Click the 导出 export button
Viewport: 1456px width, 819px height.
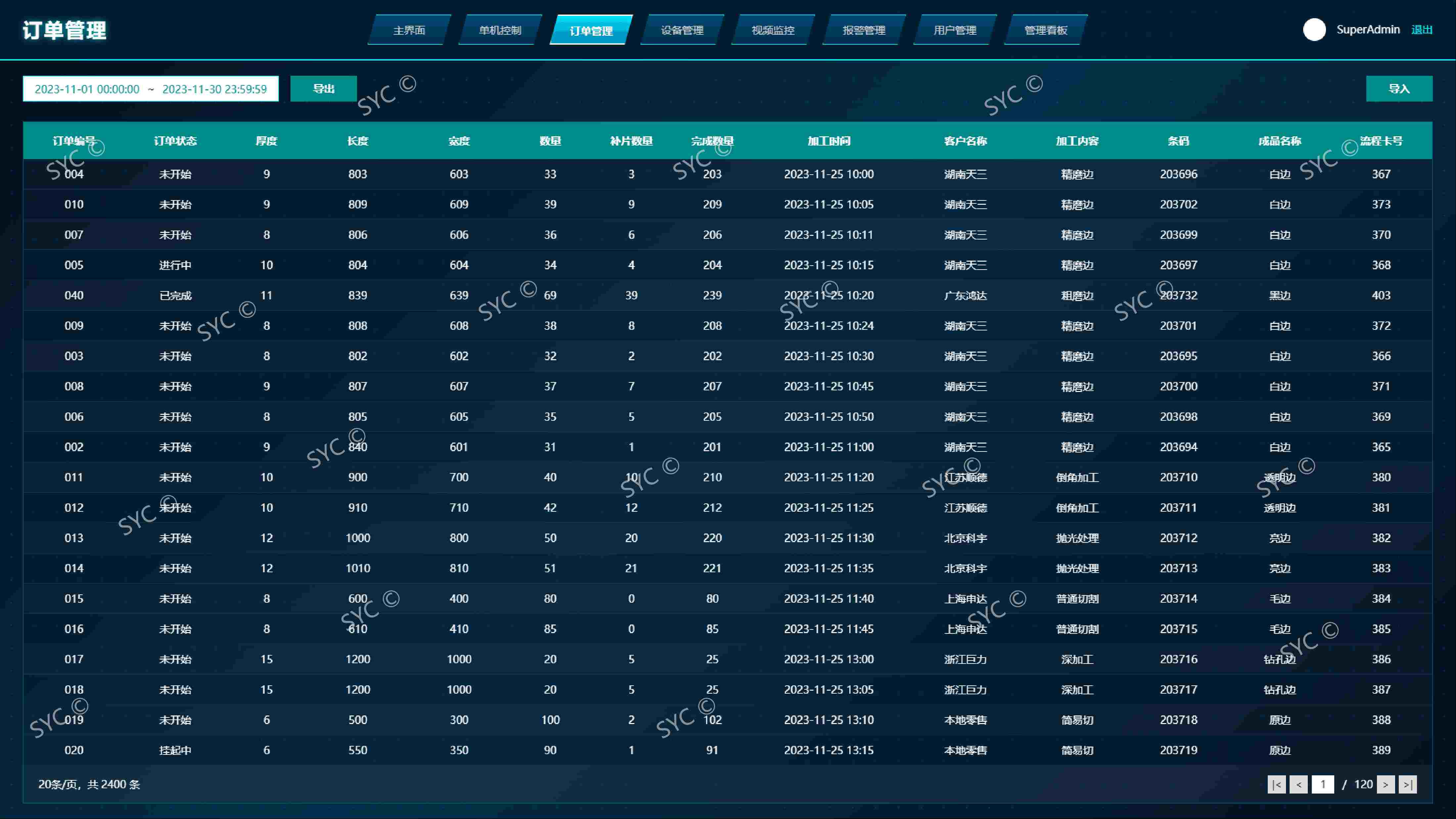(323, 89)
